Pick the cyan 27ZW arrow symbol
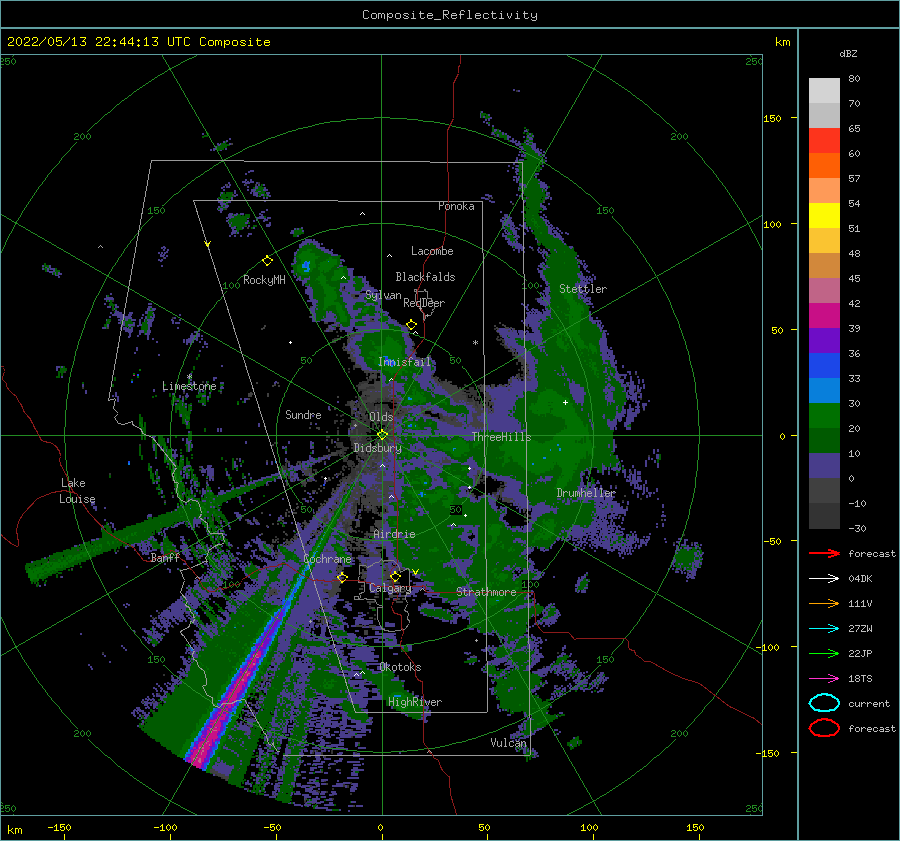The height and width of the screenshot is (841, 900). (824, 629)
